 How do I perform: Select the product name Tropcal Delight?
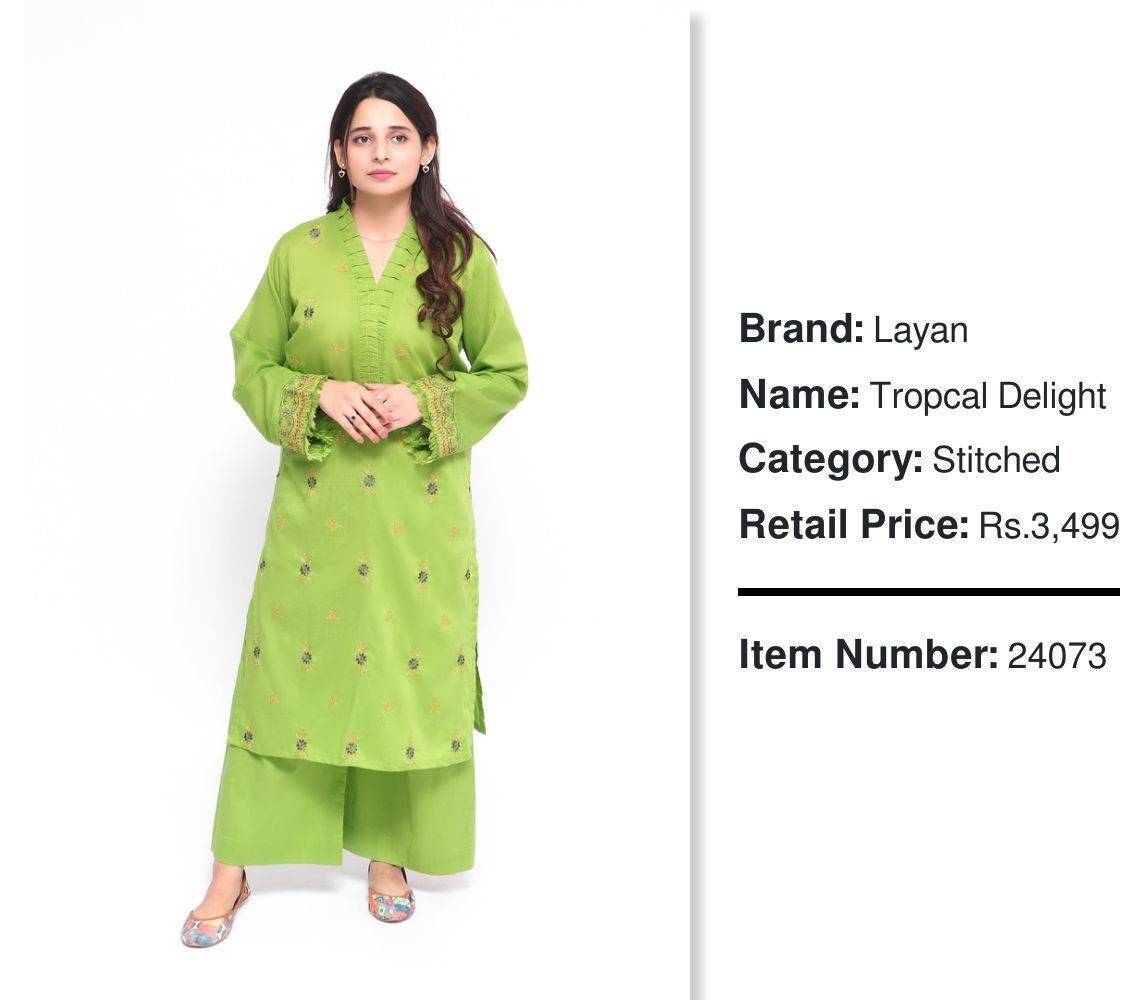[x=988, y=397]
